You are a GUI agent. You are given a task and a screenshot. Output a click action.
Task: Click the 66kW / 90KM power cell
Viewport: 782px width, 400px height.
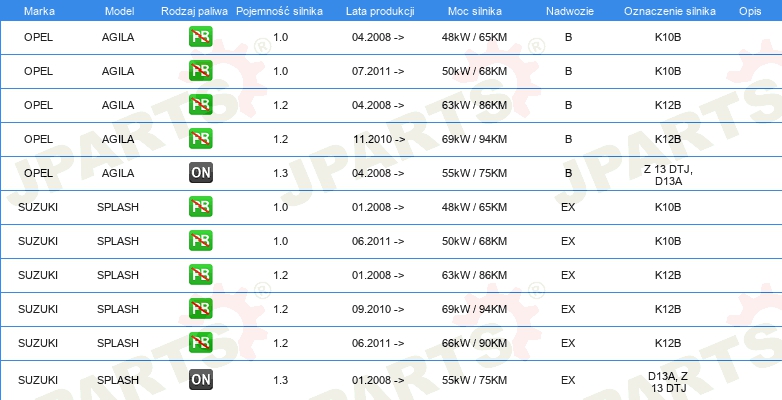(474, 343)
